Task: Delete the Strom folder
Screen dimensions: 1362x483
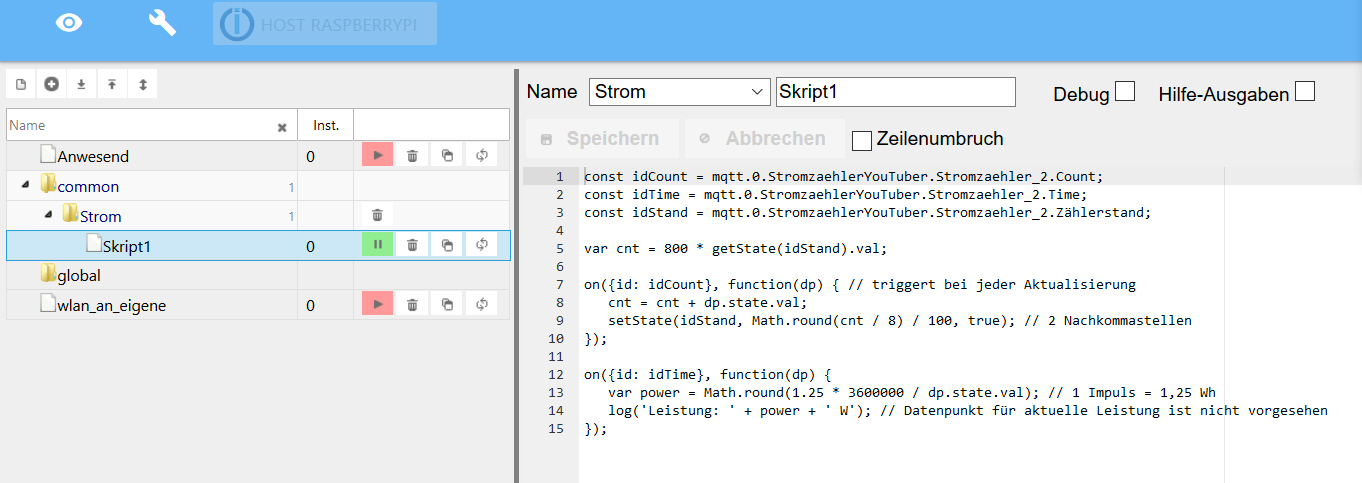Action: point(377,215)
